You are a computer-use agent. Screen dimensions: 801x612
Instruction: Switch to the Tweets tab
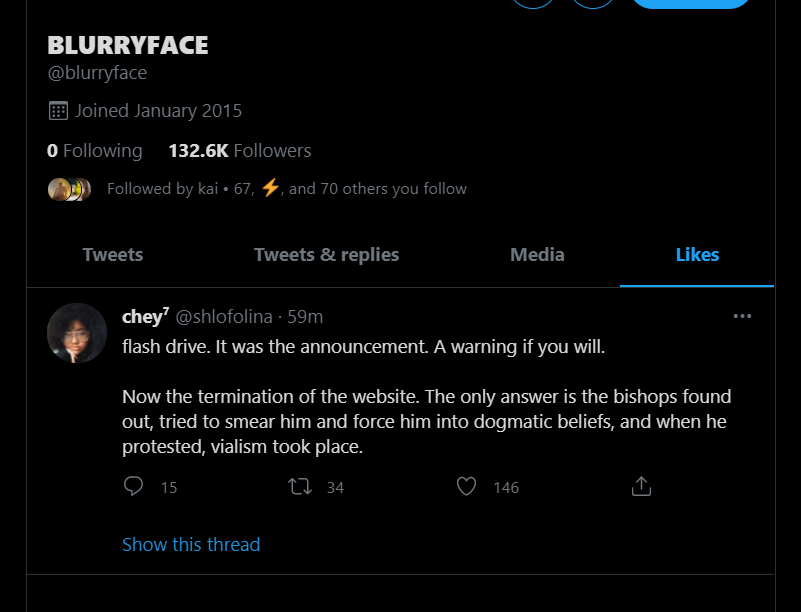(x=113, y=255)
